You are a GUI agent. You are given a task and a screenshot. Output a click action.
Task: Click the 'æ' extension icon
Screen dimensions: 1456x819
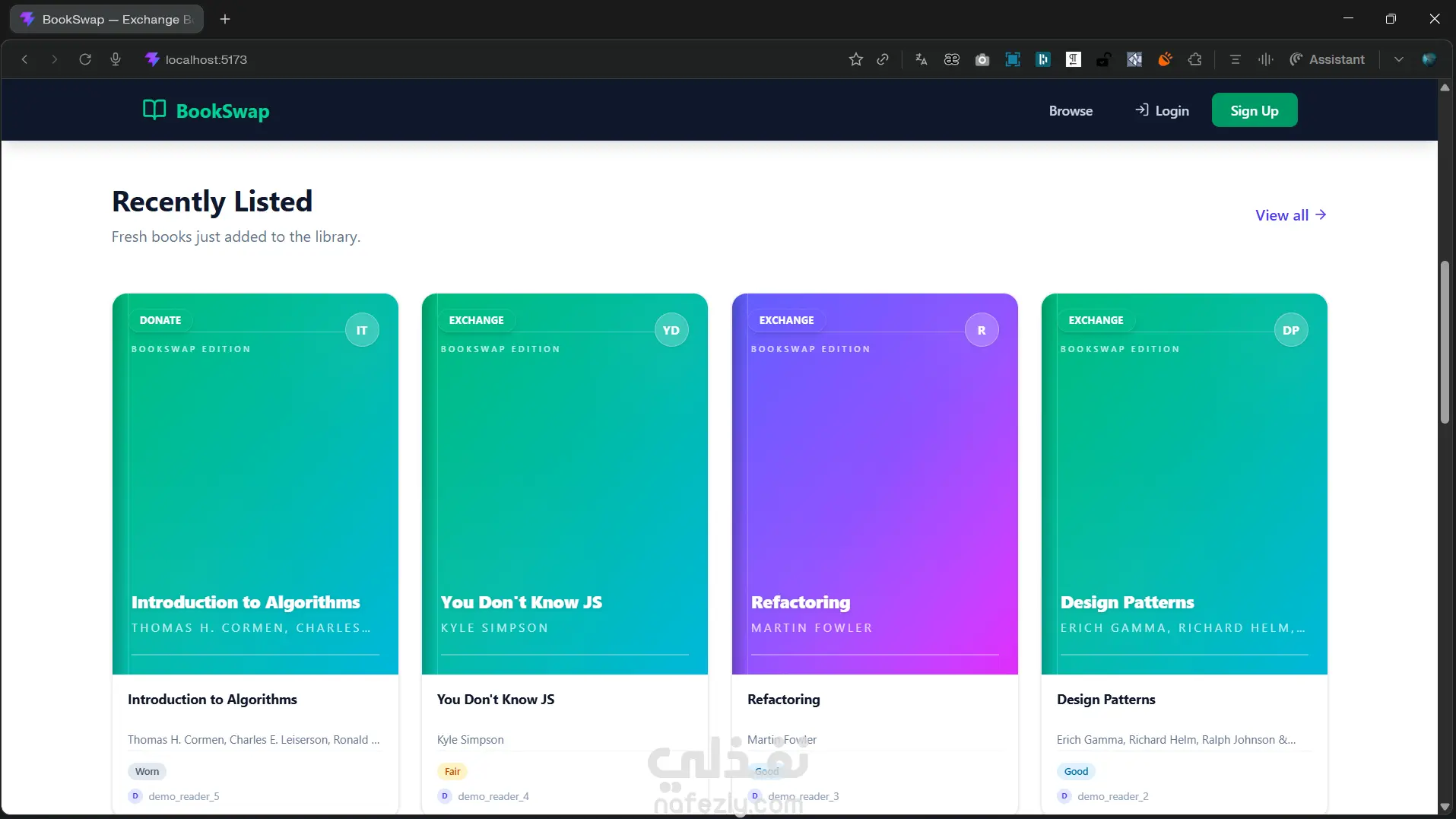pos(952,59)
